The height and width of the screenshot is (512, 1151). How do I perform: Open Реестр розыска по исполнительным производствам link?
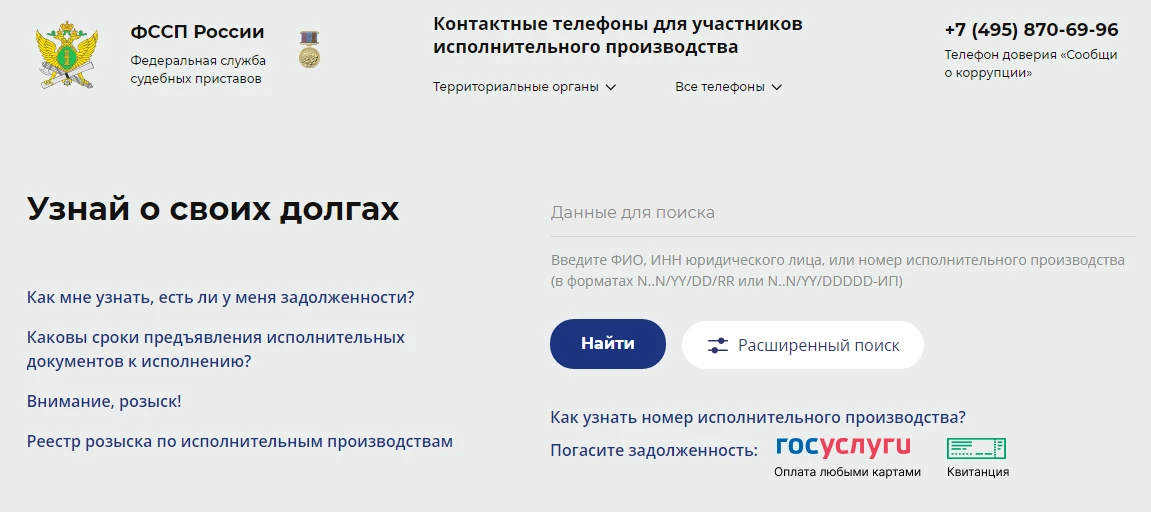[x=240, y=441]
